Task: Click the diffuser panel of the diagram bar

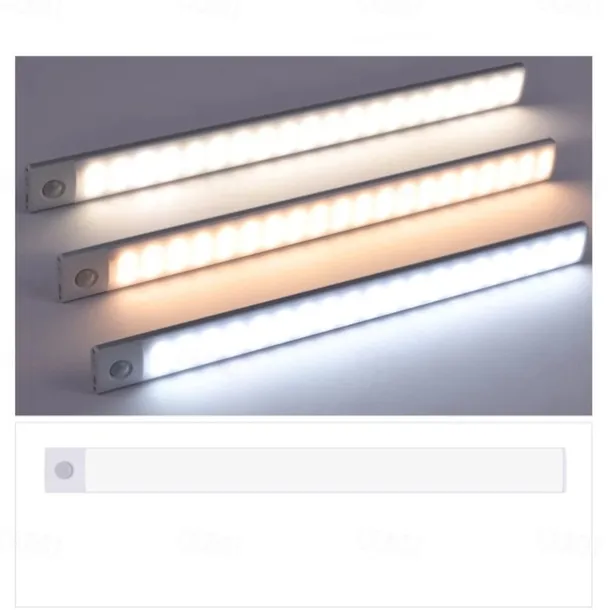Action: [324, 470]
